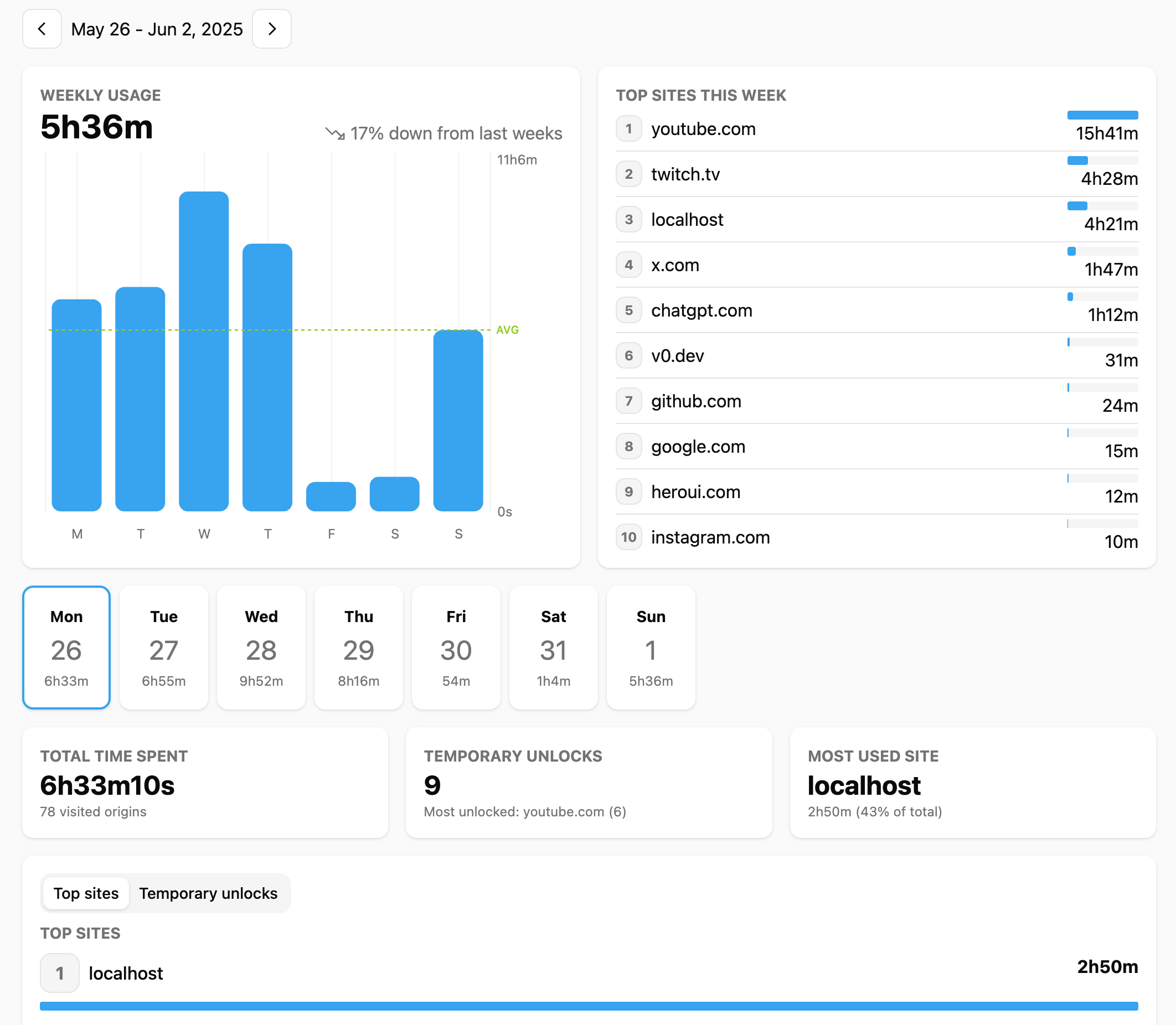Click the heroui.com entry in top sites
The height and width of the screenshot is (1025, 1176).
(876, 492)
